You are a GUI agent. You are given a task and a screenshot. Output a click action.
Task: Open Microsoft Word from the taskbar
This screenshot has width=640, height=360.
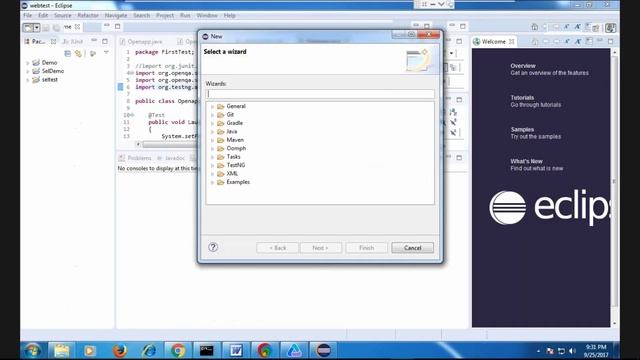coord(236,351)
